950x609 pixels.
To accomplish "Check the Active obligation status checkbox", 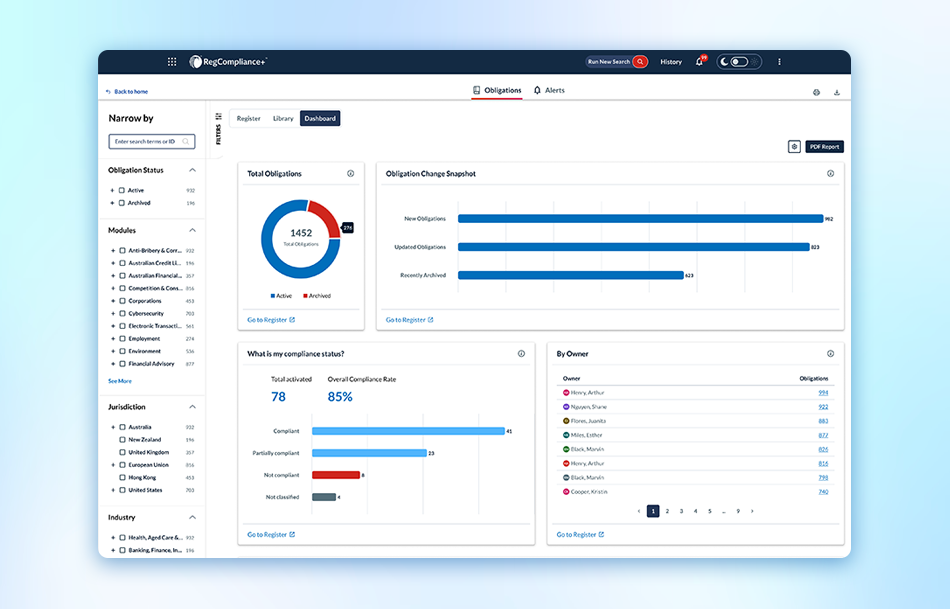I will [120, 190].
